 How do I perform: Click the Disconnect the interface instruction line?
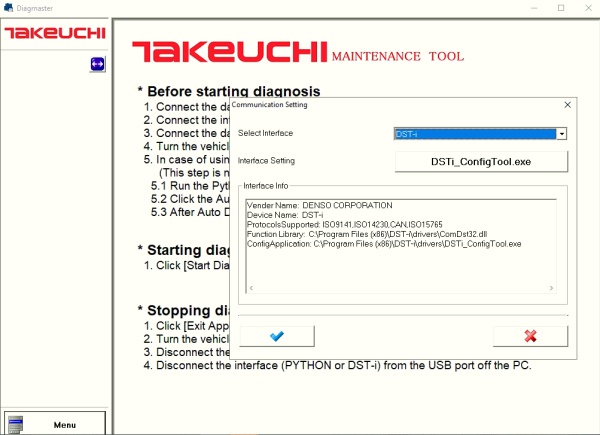338,365
